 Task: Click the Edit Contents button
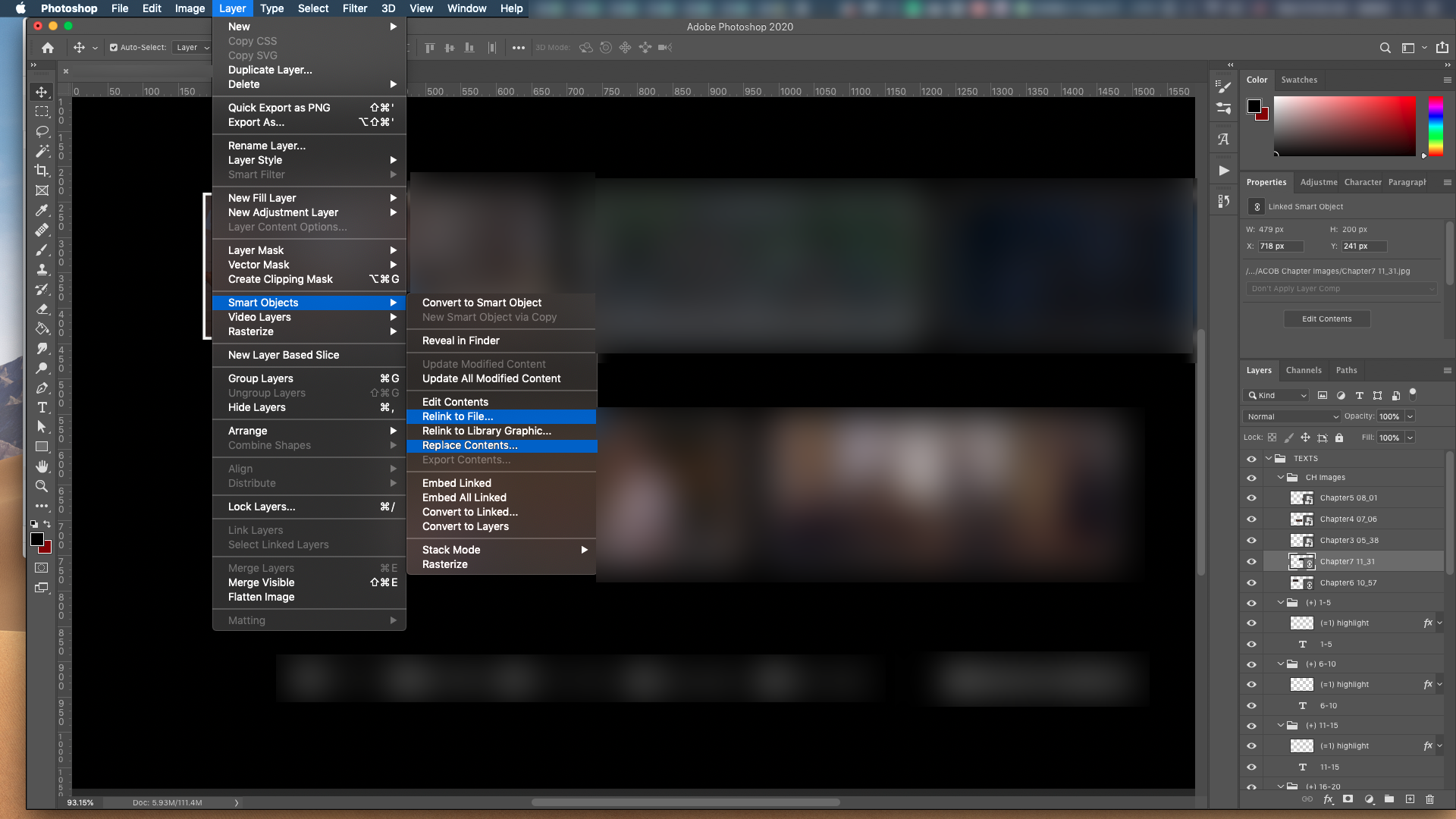1326,318
